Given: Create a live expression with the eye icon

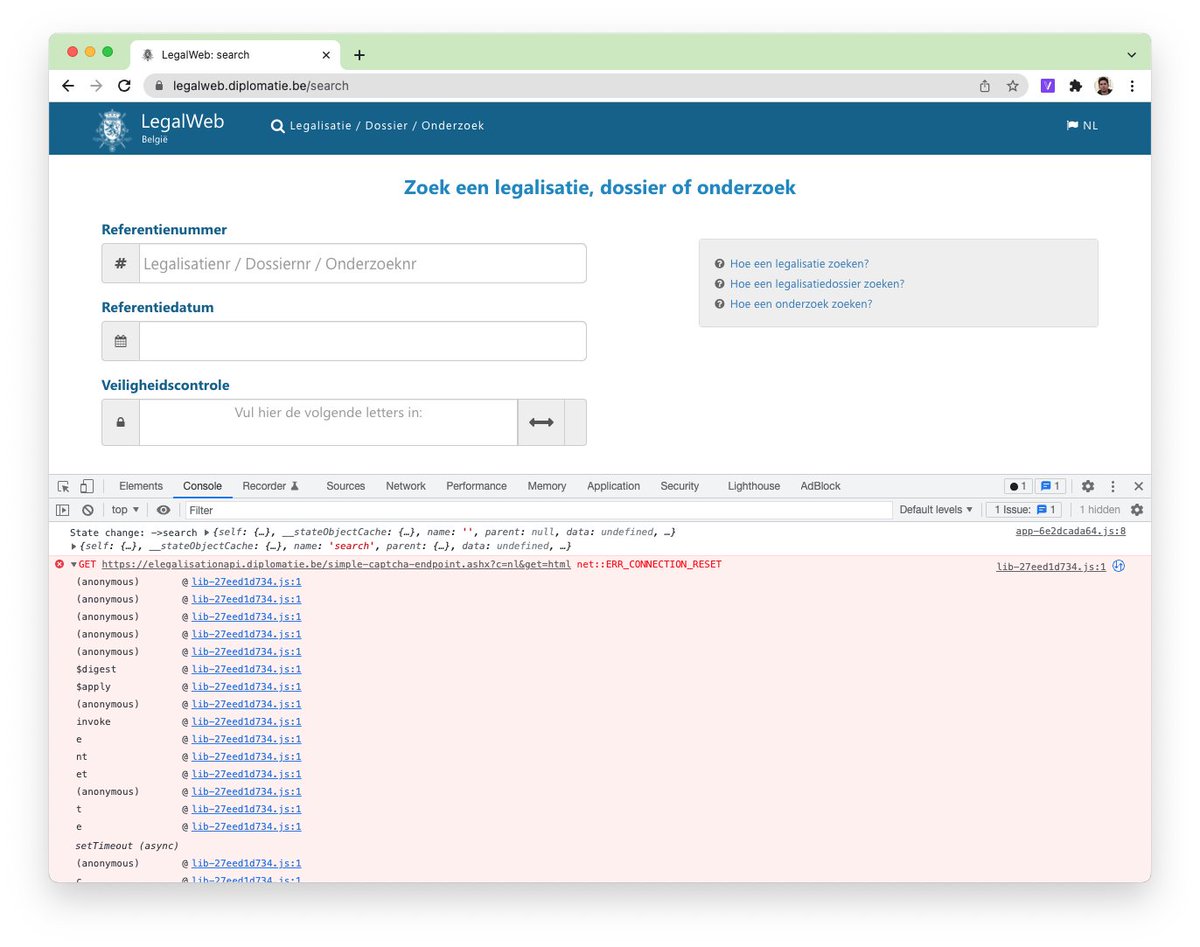Looking at the screenshot, I should point(163,510).
